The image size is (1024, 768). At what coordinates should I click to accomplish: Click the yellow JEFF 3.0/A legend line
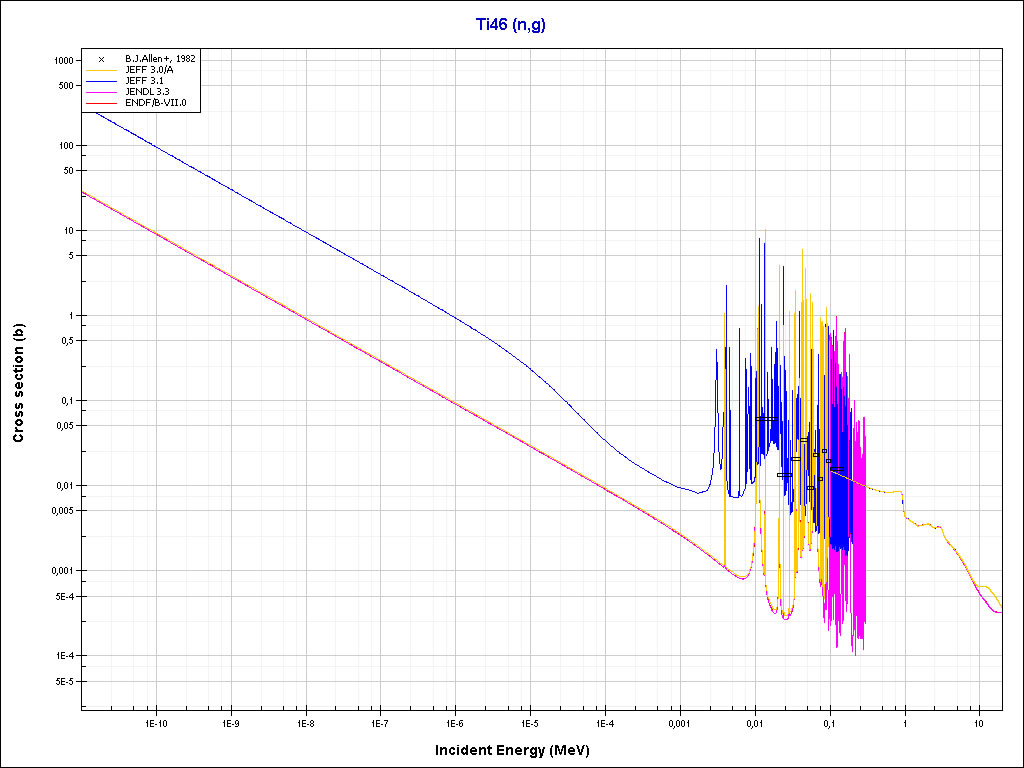pyautogui.click(x=101, y=70)
